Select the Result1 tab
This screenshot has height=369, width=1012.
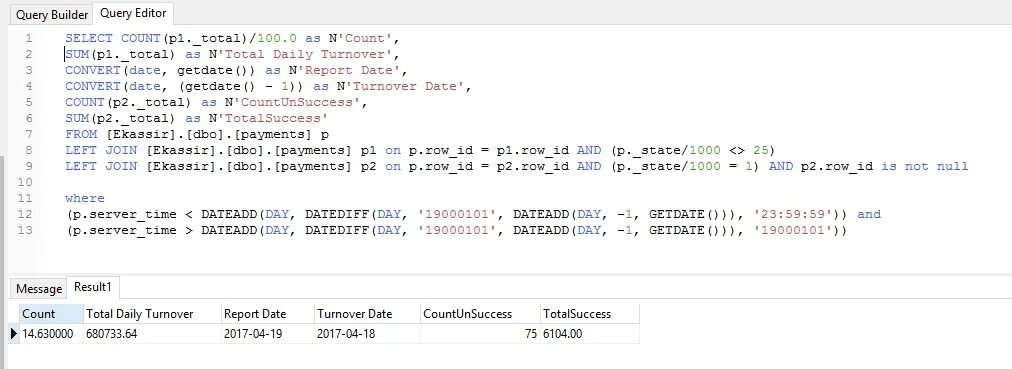[x=93, y=286]
